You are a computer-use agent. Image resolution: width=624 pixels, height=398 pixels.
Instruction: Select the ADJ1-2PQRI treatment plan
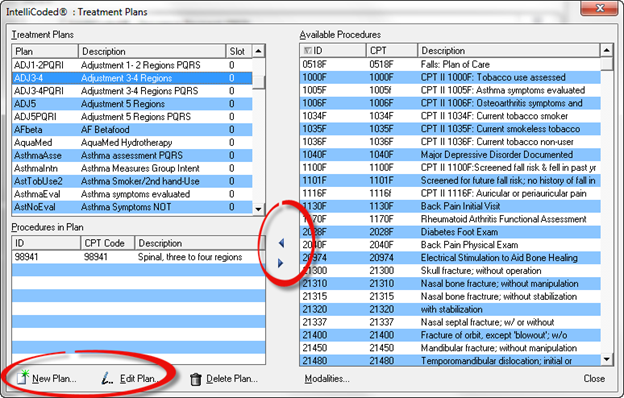coord(132,65)
